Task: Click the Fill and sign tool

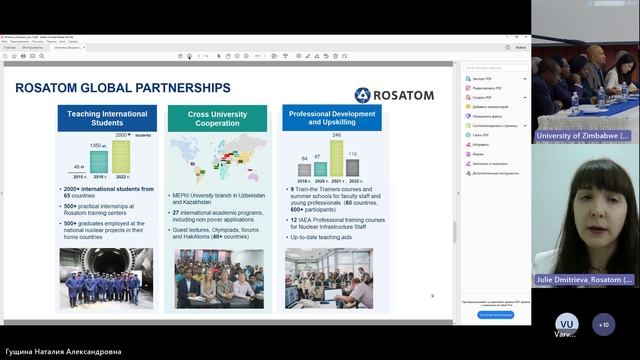Action: pos(487,164)
